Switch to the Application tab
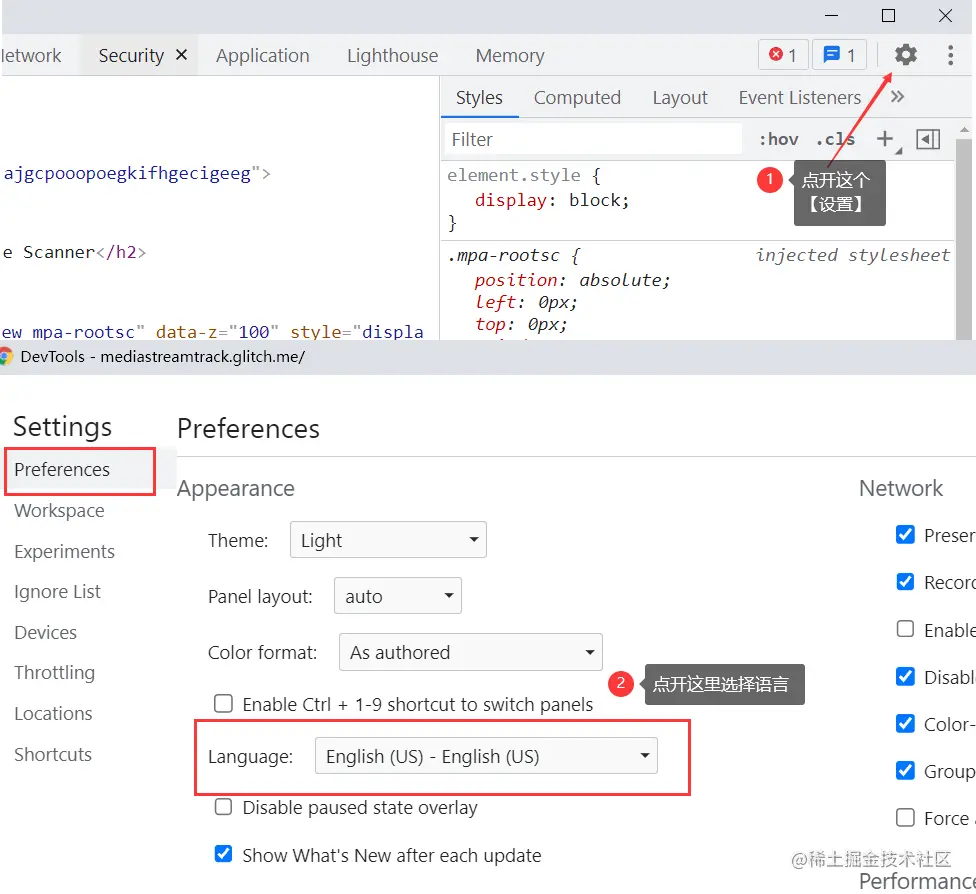Image resolution: width=976 pixels, height=894 pixels. click(x=262, y=55)
